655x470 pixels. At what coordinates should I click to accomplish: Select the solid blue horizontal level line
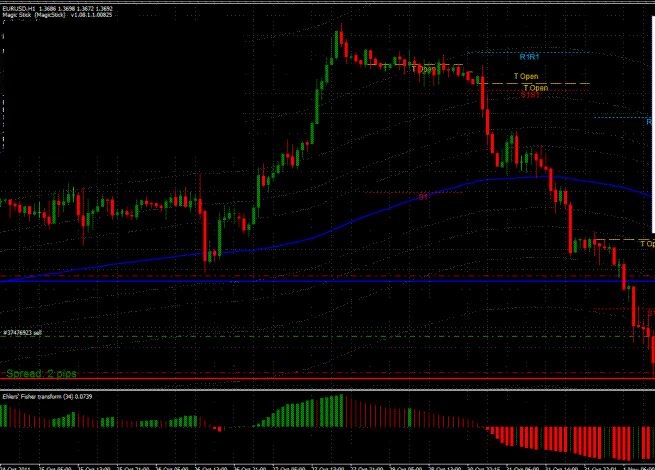[328, 281]
